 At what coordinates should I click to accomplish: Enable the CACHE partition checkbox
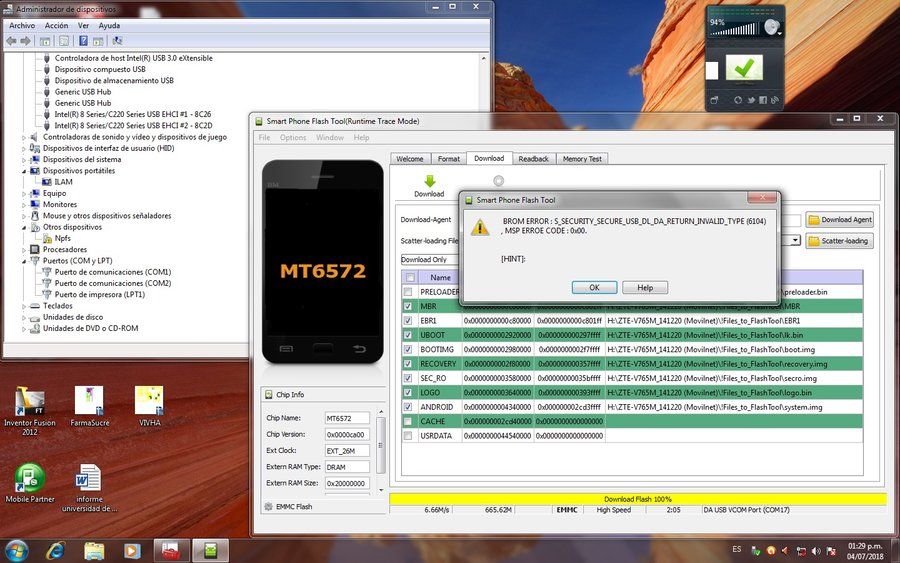(x=408, y=421)
